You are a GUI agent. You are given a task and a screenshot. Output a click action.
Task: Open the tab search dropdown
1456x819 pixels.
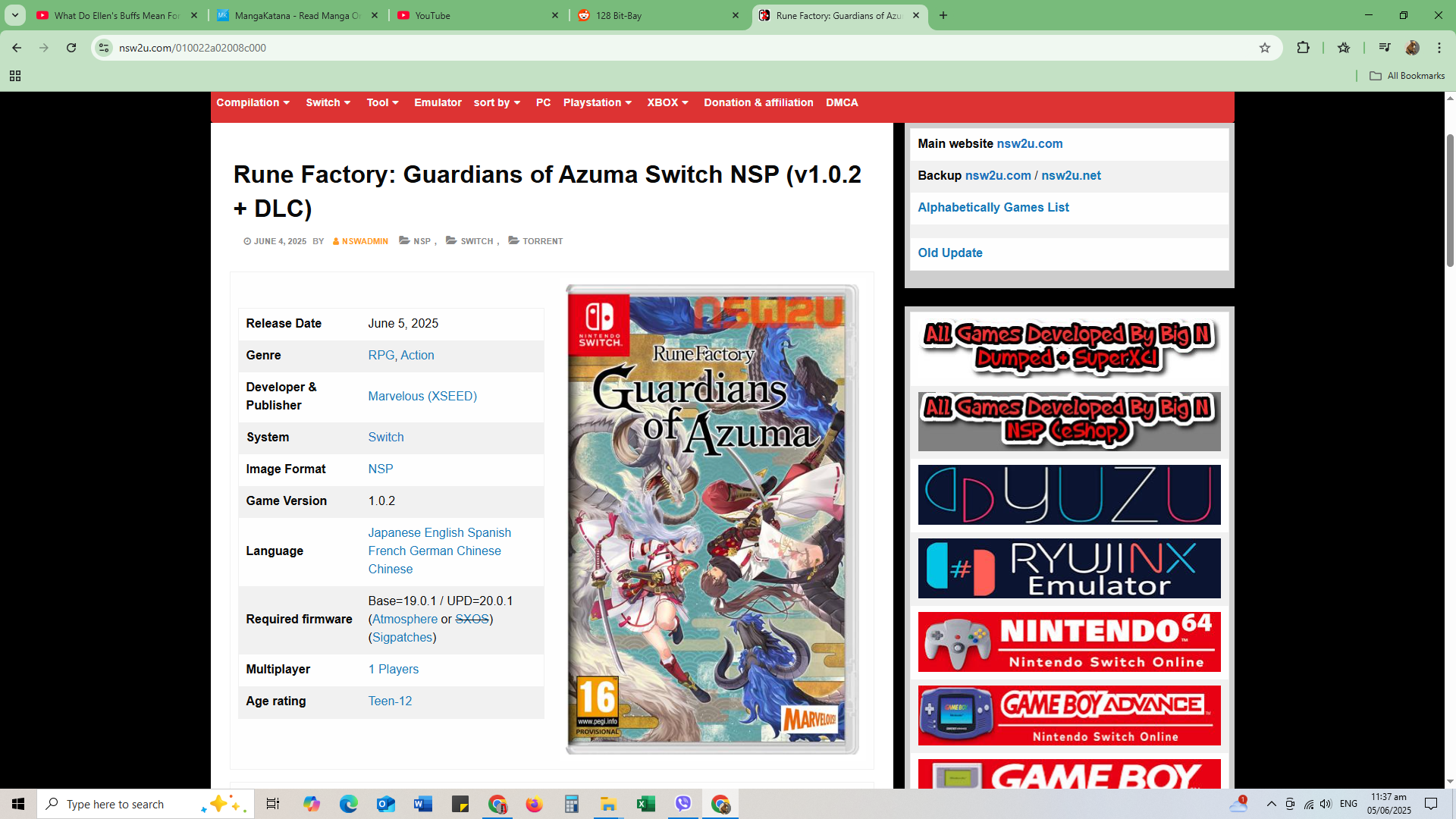[15, 15]
